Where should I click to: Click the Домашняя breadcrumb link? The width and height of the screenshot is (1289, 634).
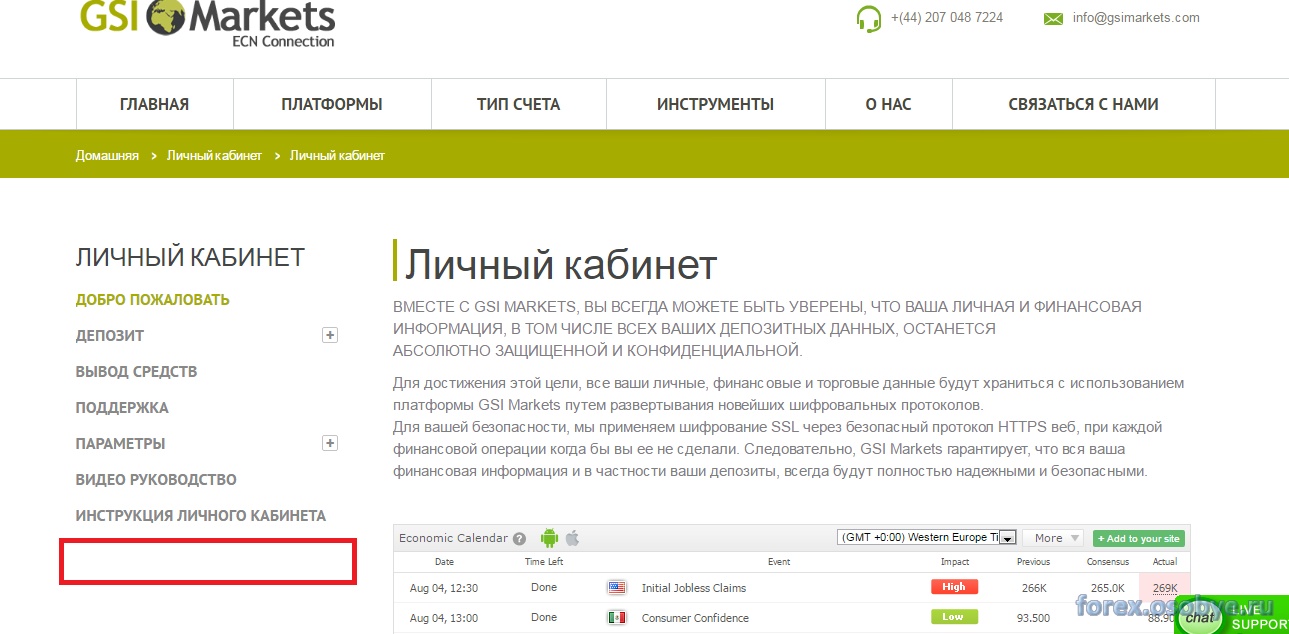pos(107,156)
